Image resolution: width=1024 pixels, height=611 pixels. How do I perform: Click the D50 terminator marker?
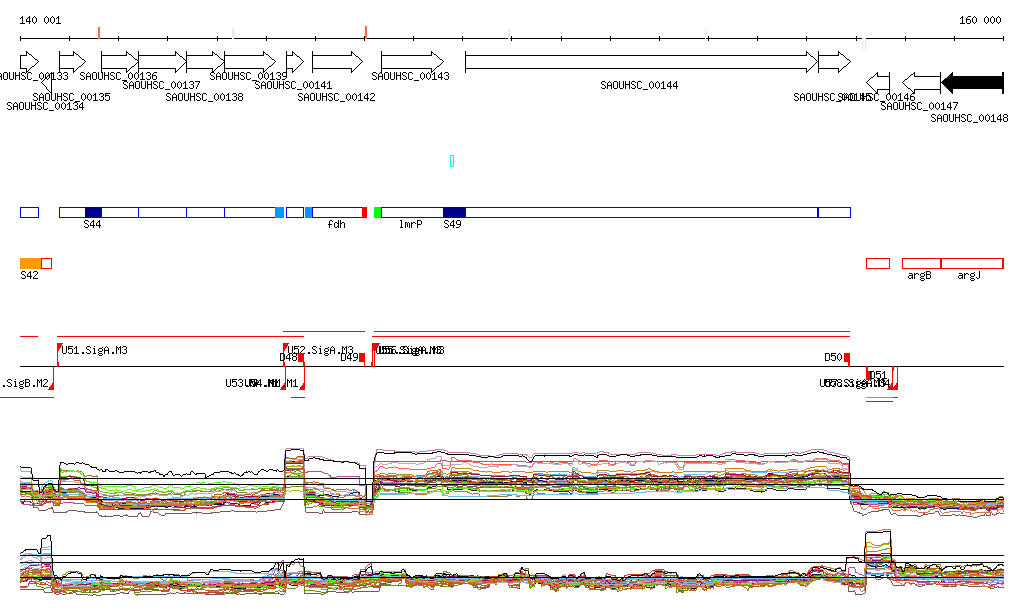(x=833, y=357)
